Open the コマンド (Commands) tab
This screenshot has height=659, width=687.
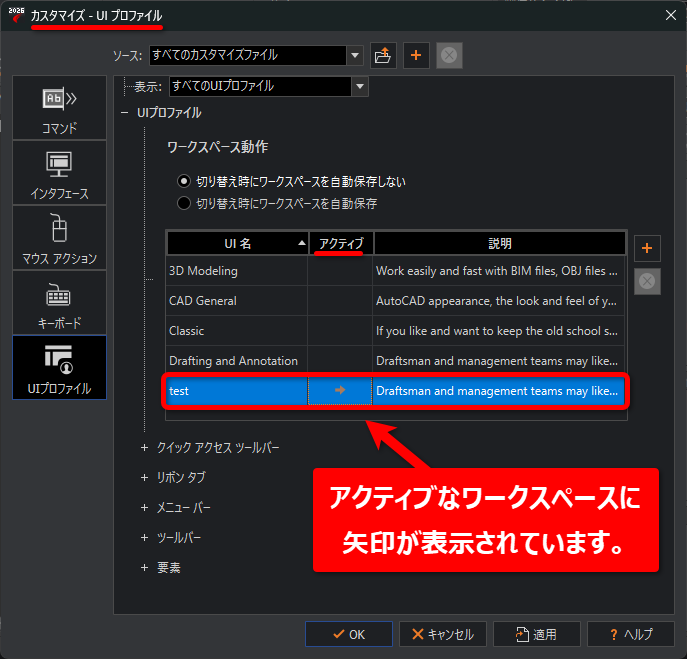[x=60, y=108]
